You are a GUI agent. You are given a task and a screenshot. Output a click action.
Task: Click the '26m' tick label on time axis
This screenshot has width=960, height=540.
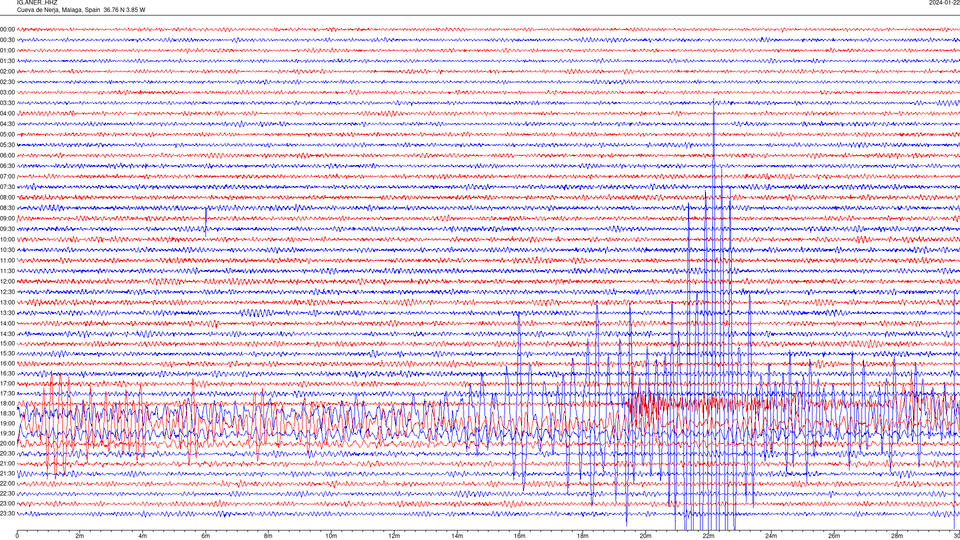[x=834, y=536]
